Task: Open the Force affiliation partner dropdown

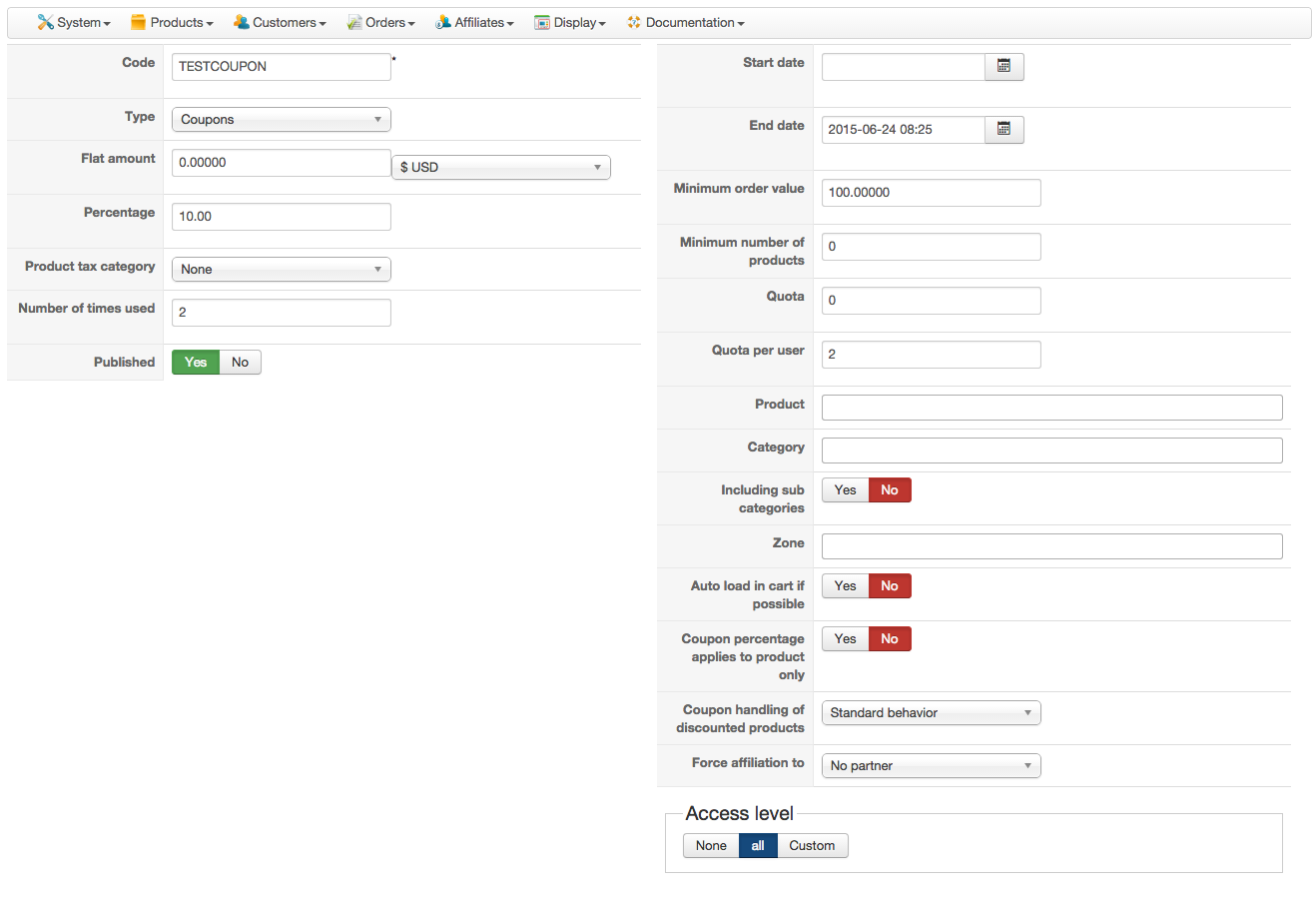Action: pos(931,765)
